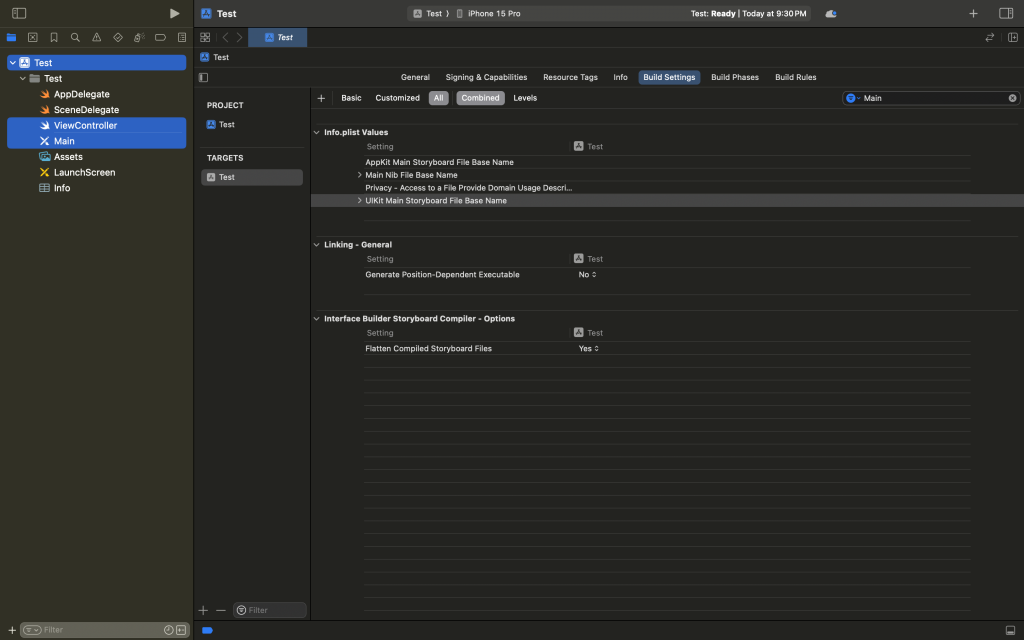Toggle the left navigator sidebar
This screenshot has width=1024, height=640.
[x=19, y=13]
